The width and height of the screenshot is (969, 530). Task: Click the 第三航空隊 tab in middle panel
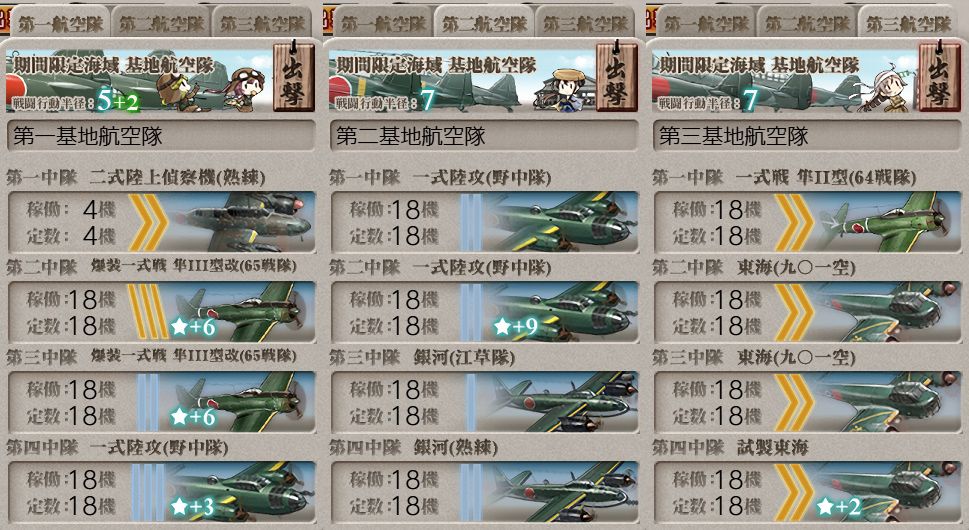[585, 23]
